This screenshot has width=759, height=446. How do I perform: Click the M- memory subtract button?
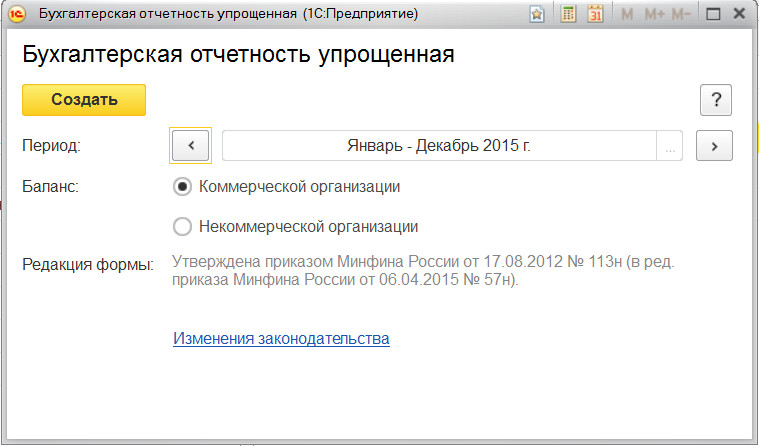tap(682, 15)
